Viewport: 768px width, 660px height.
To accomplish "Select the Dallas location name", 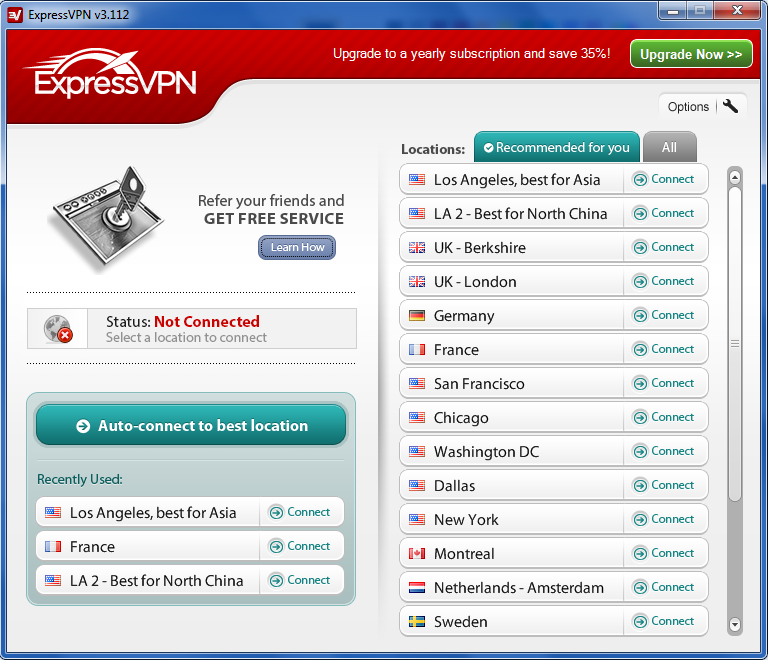I will click(454, 486).
